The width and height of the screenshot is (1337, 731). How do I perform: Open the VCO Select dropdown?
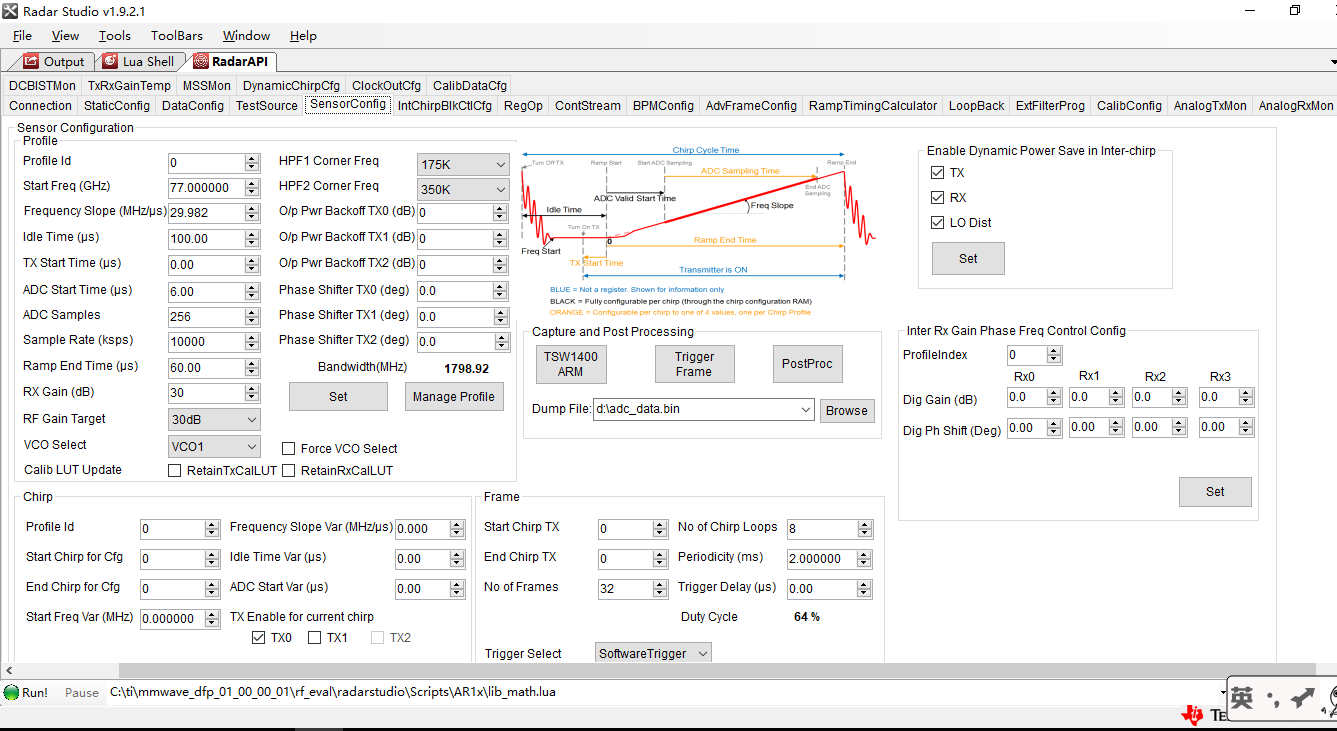(x=215, y=446)
